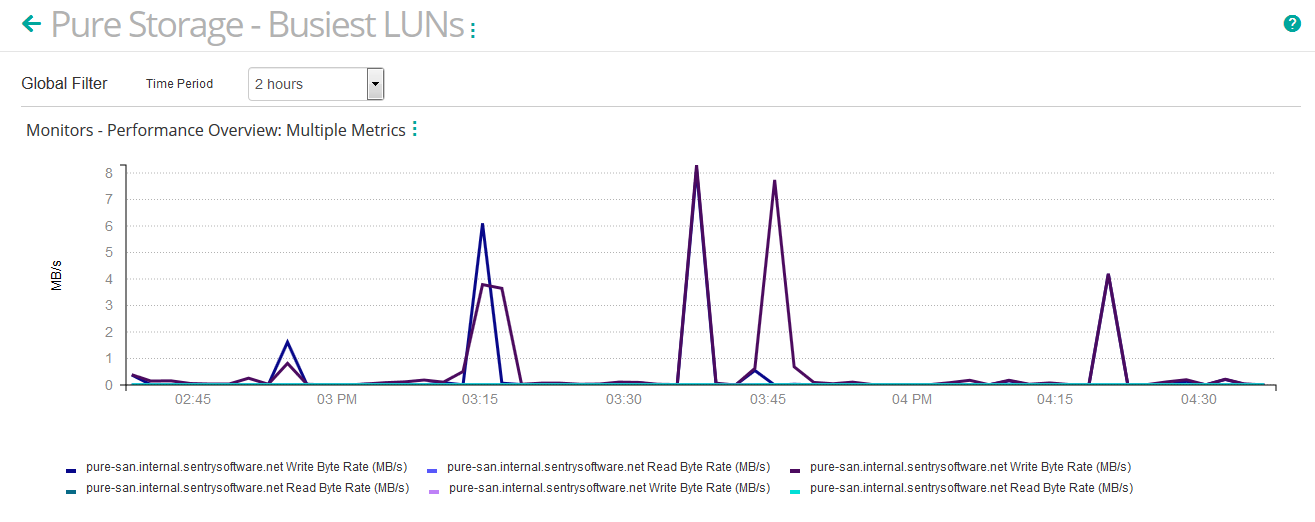The height and width of the screenshot is (522, 1315).
Task: Click the 04 PM label on time axis
Action: point(911,400)
